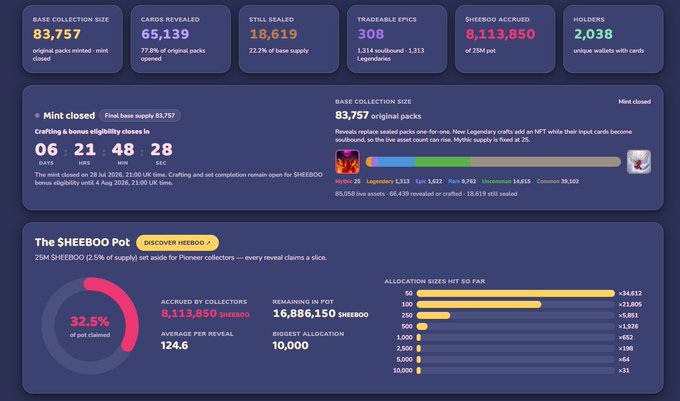
Task: Click the AVERAGE PER REVEAL value 124.6
Action: pos(174,346)
